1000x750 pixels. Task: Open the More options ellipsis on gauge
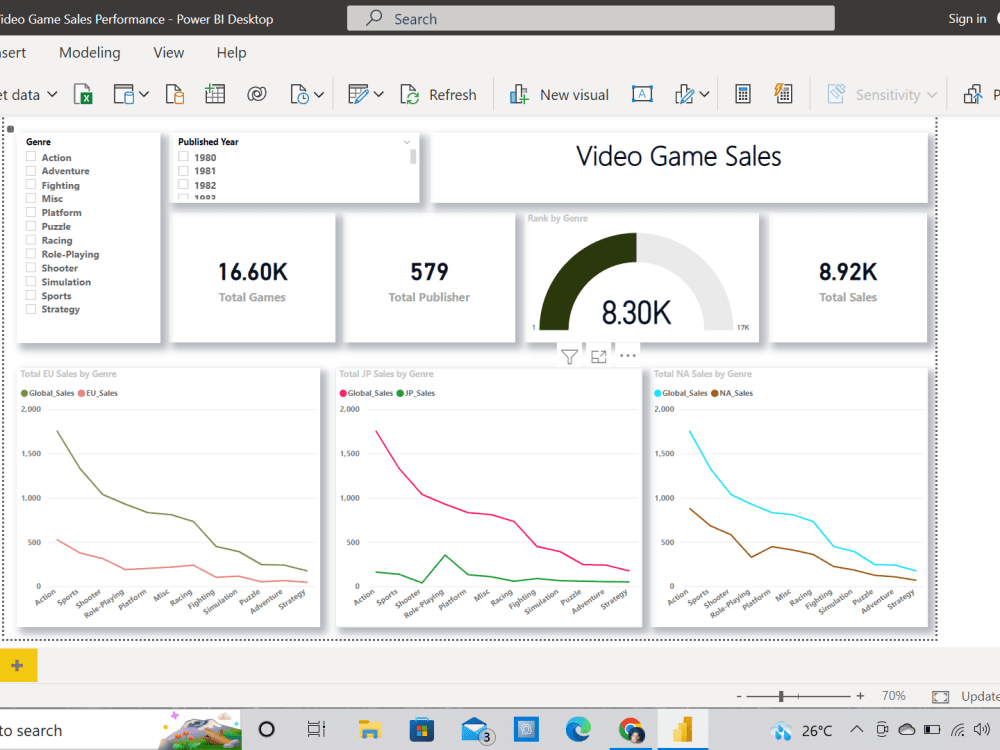[628, 356]
